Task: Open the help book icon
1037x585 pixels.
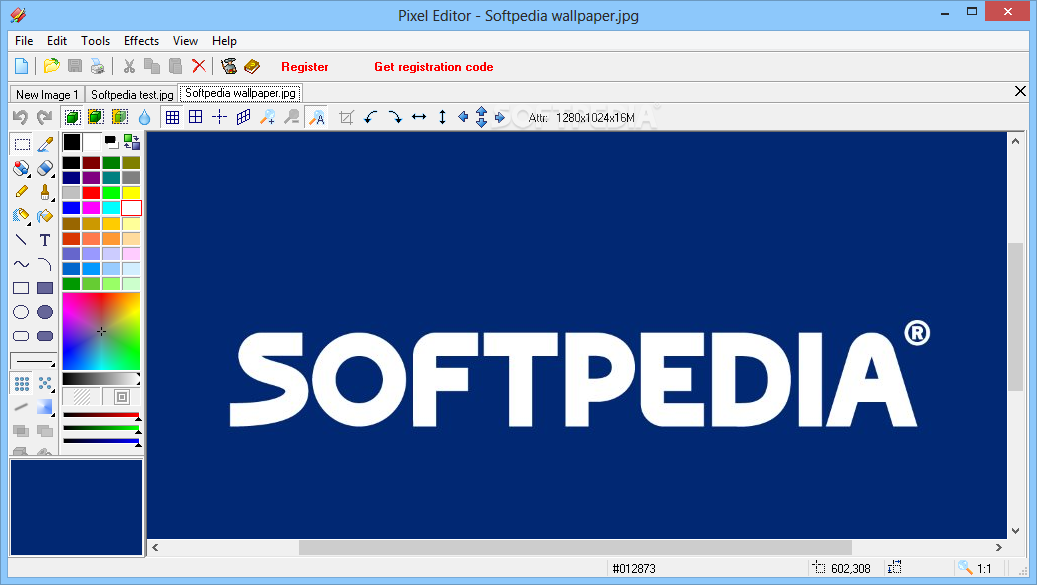Action: tap(252, 66)
